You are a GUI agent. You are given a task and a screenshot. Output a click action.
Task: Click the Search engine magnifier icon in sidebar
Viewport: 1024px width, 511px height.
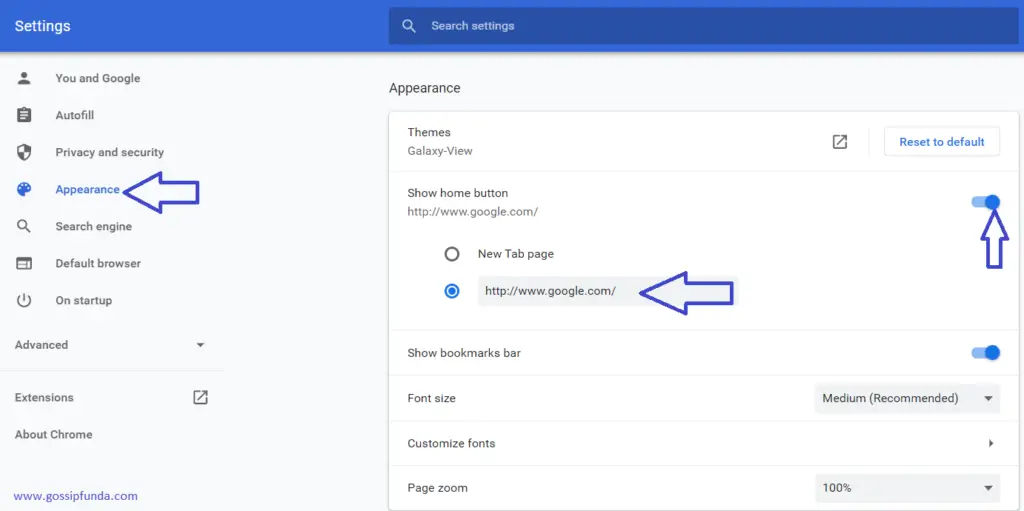tap(24, 227)
